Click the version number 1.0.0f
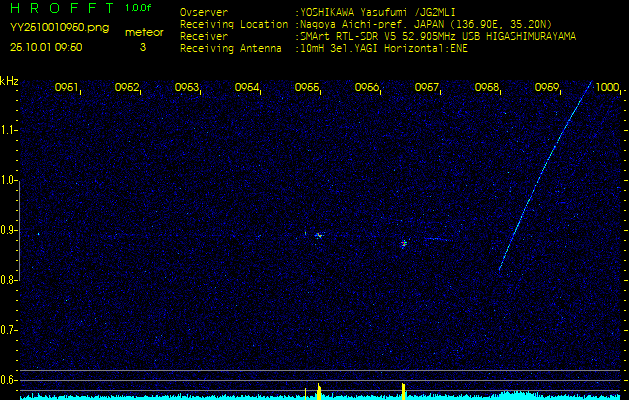Image resolution: width=629 pixels, height=400 pixels. pyautogui.click(x=138, y=8)
